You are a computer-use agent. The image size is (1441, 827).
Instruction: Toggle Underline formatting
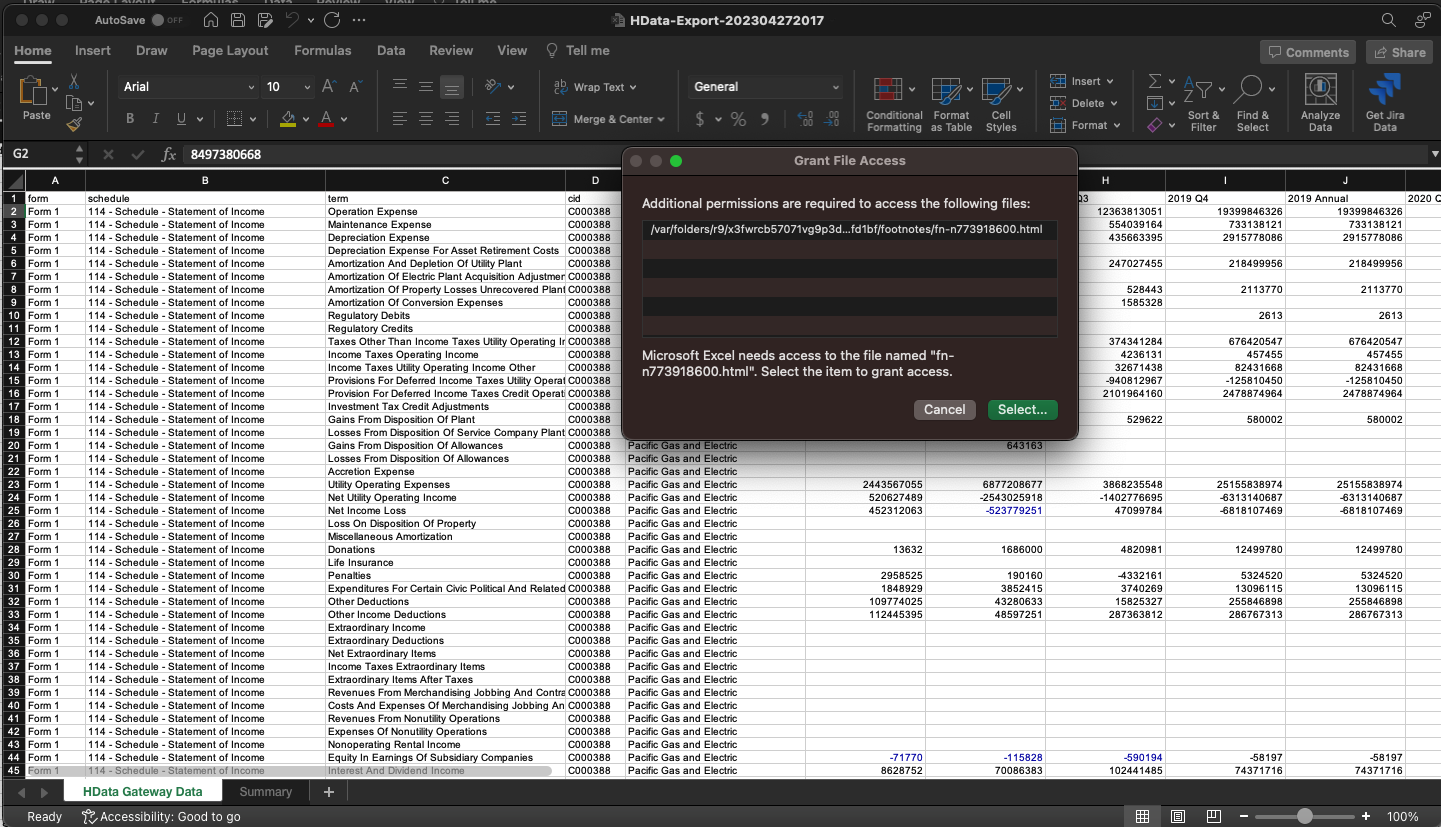click(x=181, y=119)
